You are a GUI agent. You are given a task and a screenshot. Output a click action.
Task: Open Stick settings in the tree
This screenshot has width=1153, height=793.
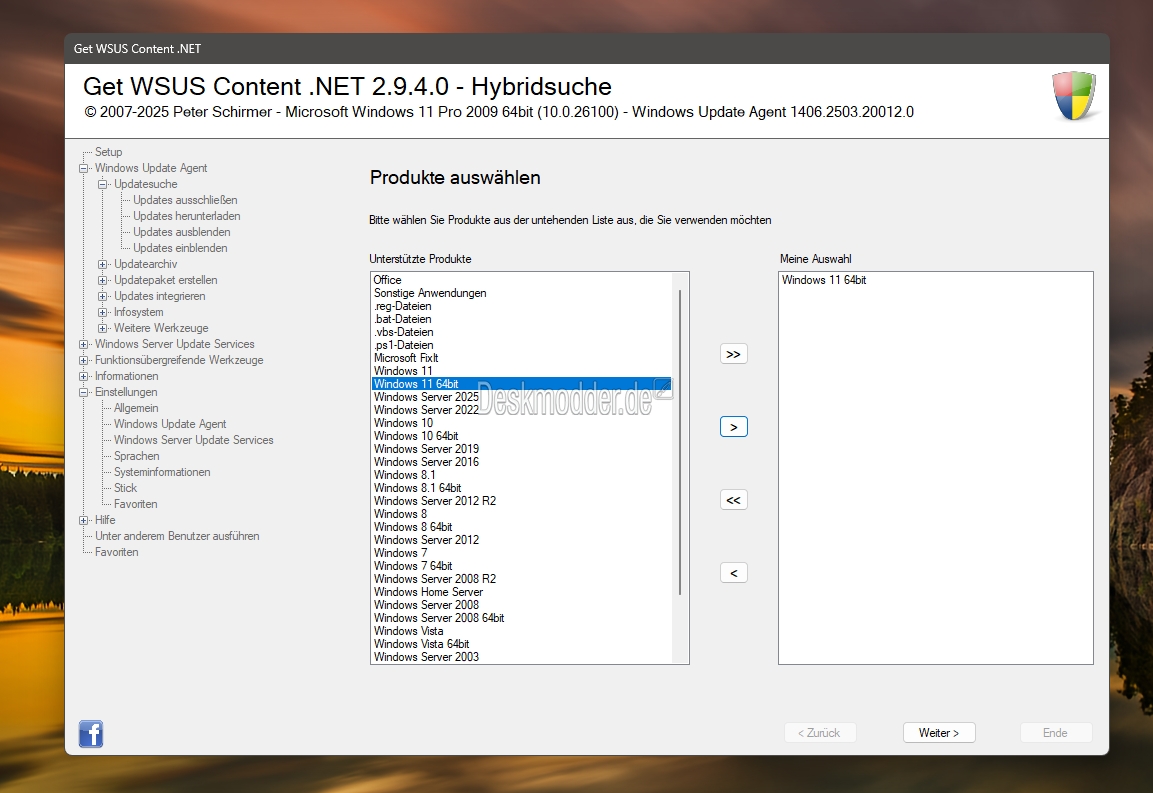tap(125, 488)
